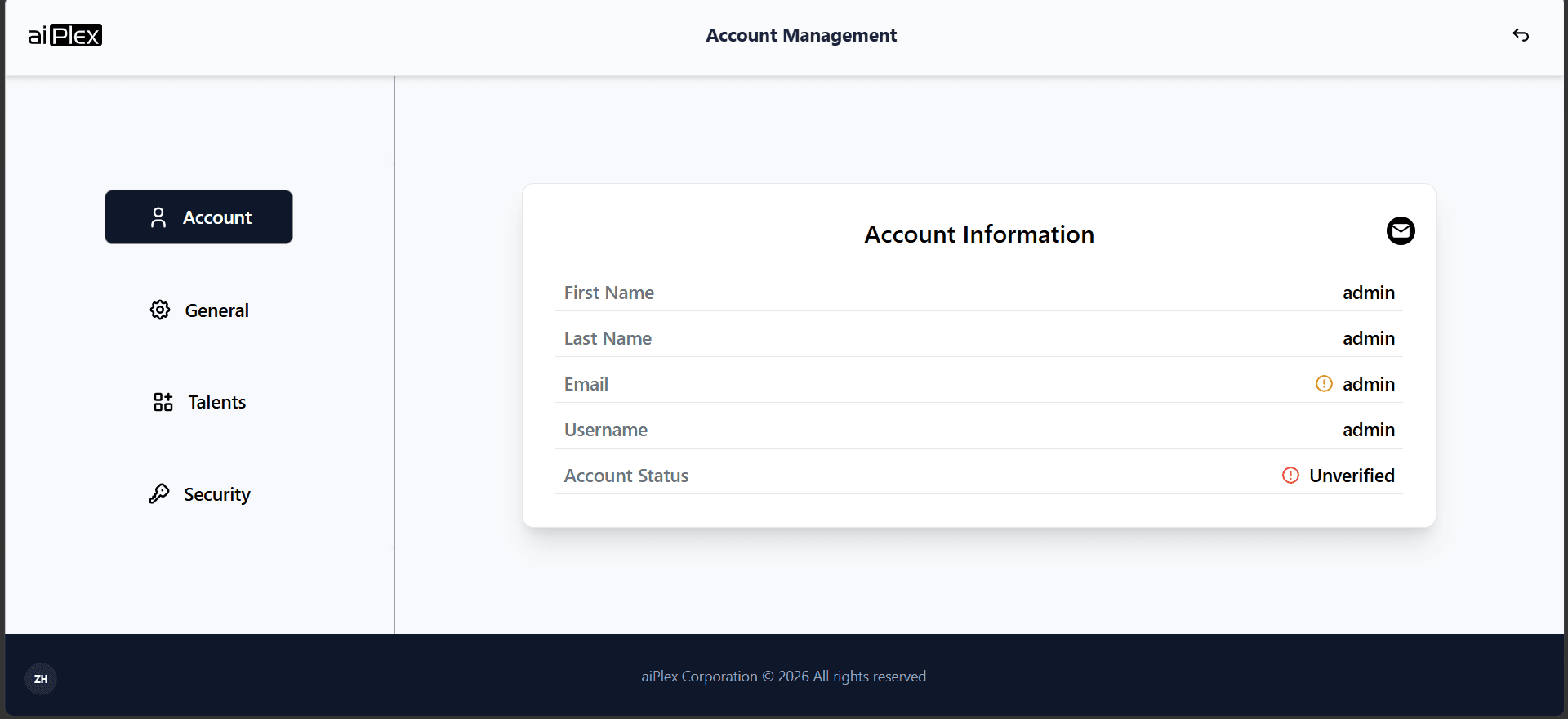Click the aiPlex logo
The image size is (1568, 719).
tap(65, 35)
